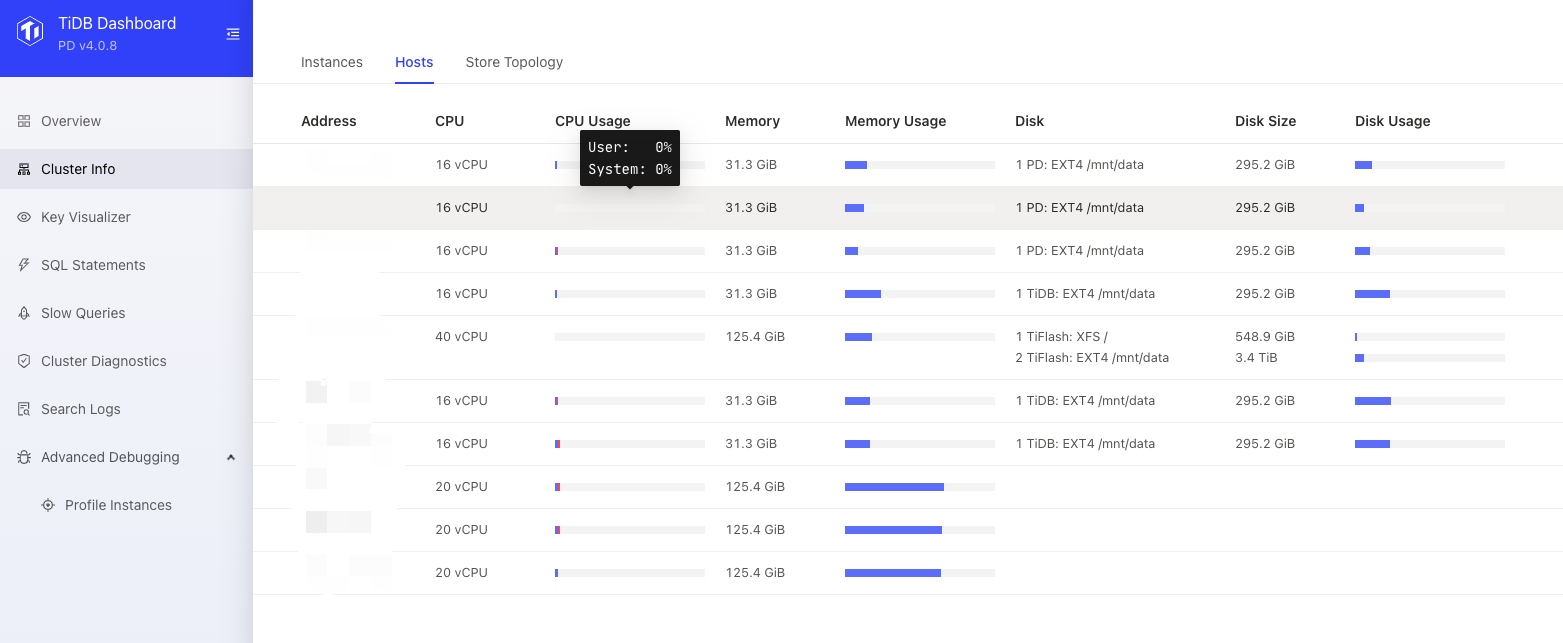The image size is (1563, 643).
Task: Click the SQL Statements lightning icon
Action: (x=24, y=265)
